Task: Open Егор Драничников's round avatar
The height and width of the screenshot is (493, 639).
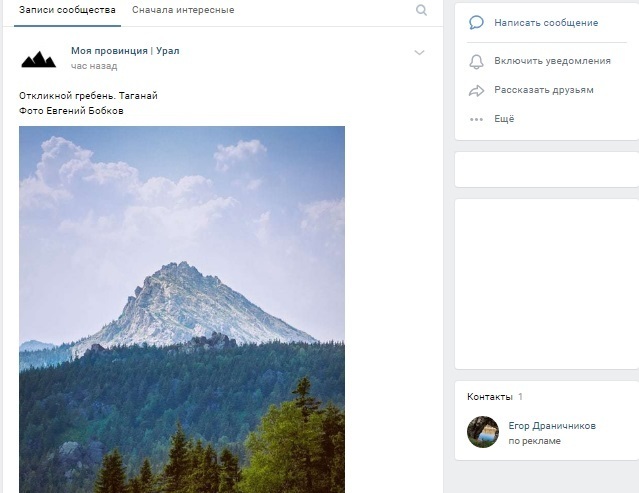Action: pos(483,432)
